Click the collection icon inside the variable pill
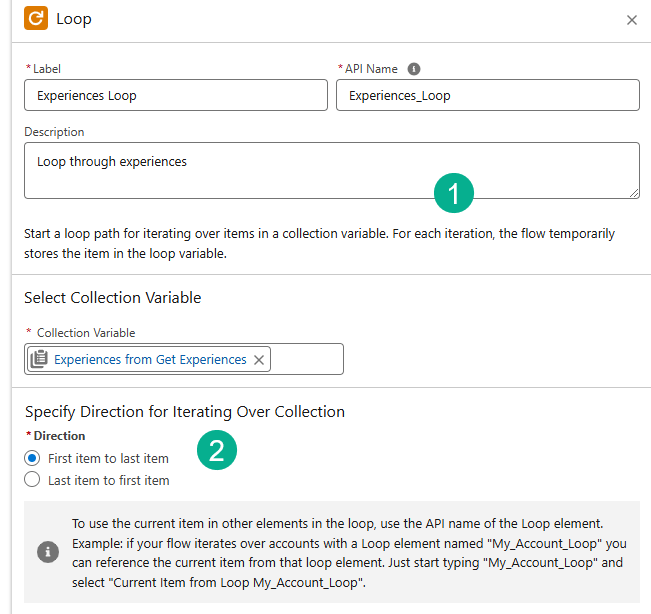This screenshot has width=651, height=614. click(x=39, y=360)
